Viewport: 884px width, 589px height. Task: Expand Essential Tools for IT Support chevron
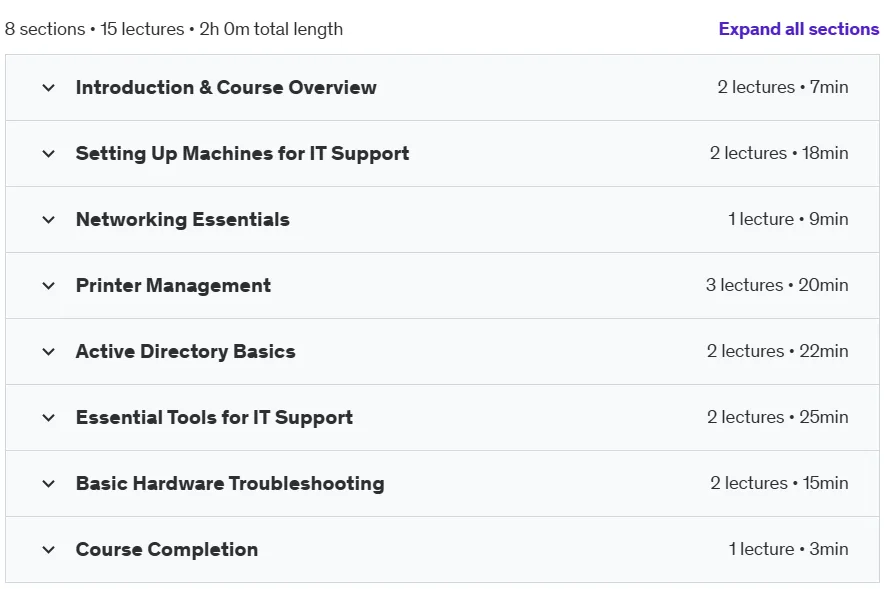pyautogui.click(x=48, y=418)
